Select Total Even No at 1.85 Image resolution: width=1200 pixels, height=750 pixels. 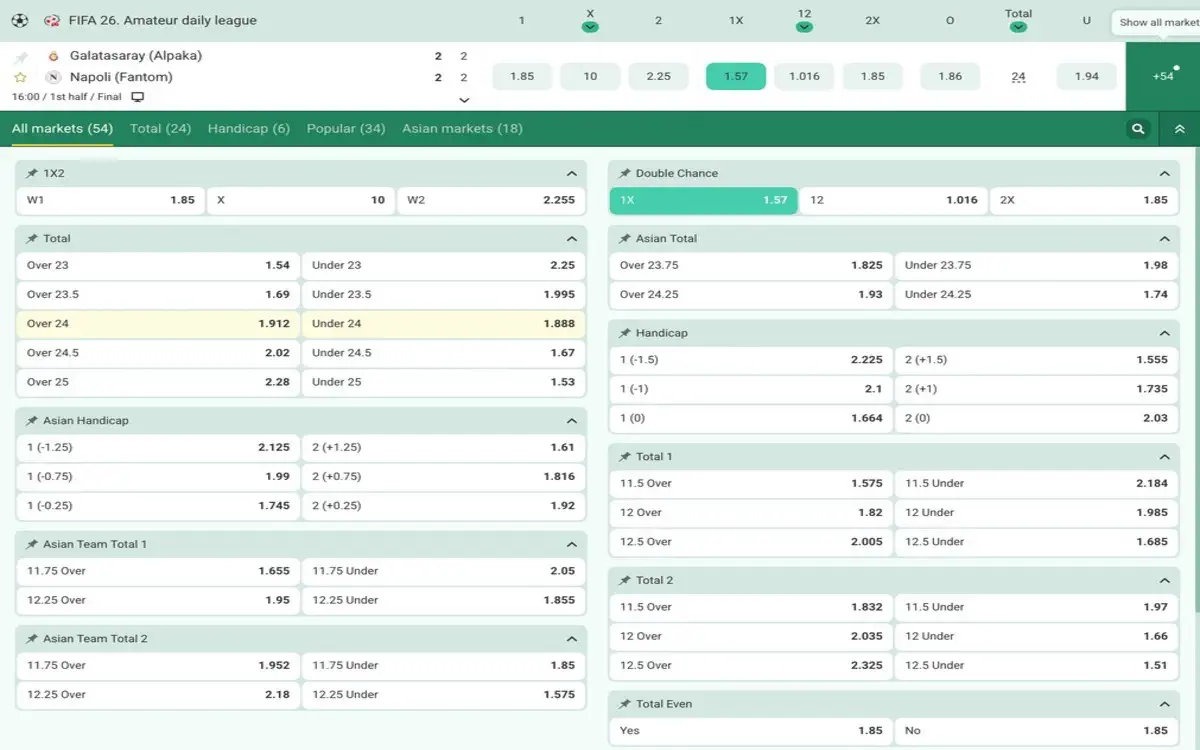[x=1037, y=731]
